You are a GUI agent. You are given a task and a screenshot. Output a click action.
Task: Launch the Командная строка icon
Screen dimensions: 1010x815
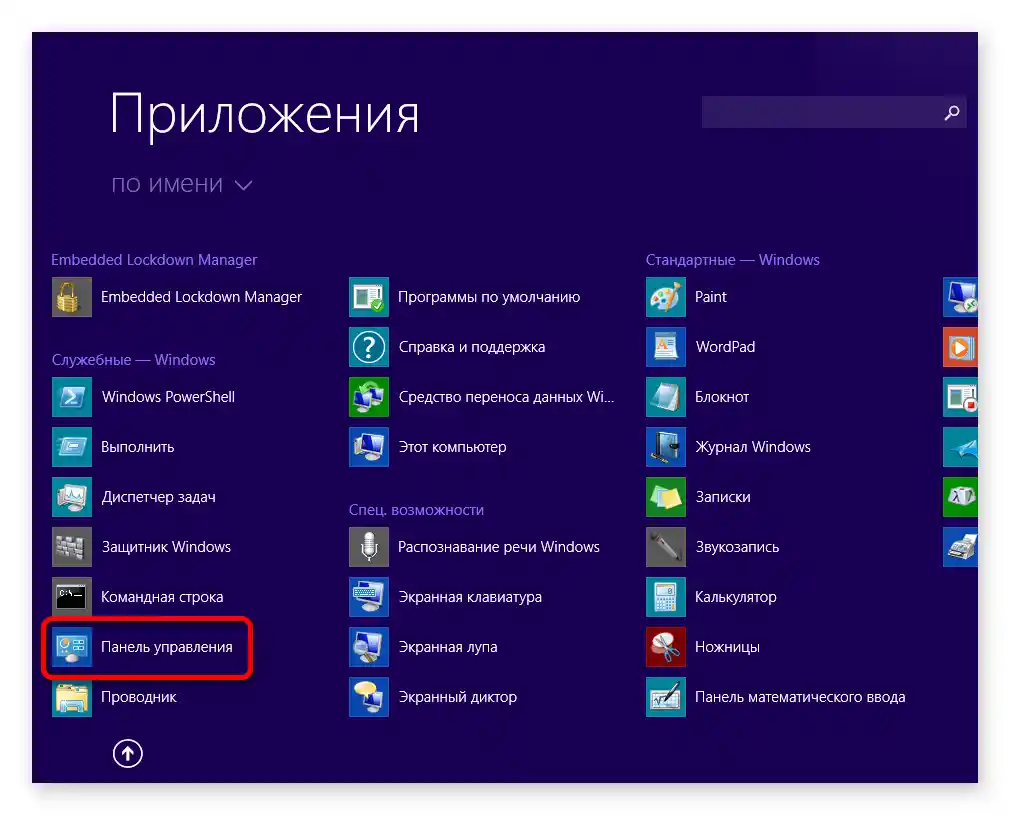(x=71, y=597)
